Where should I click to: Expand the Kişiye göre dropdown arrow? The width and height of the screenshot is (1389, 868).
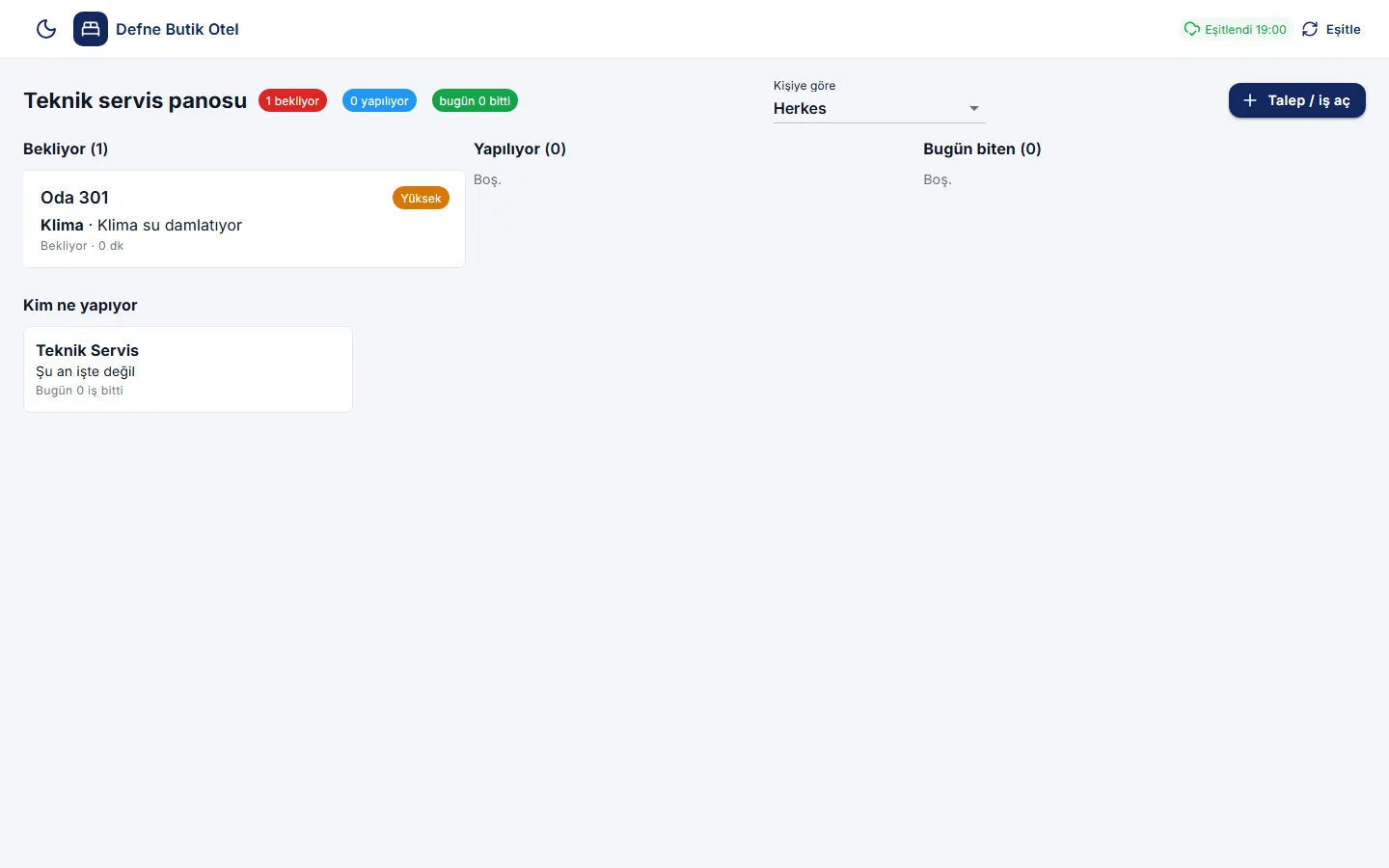[x=974, y=109]
